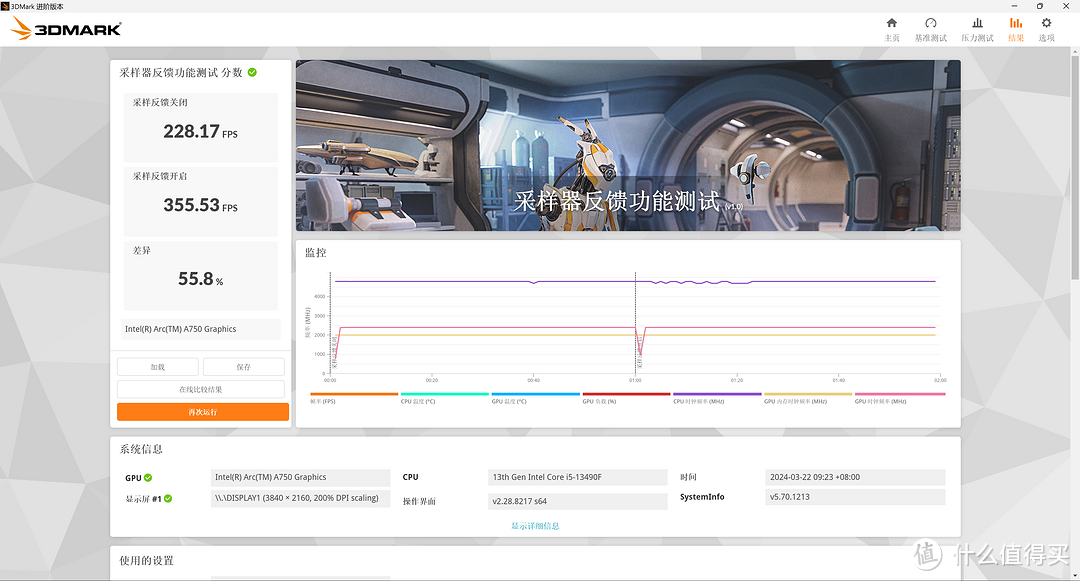
Task: Open the Stress Tests icon
Action: pos(977,23)
